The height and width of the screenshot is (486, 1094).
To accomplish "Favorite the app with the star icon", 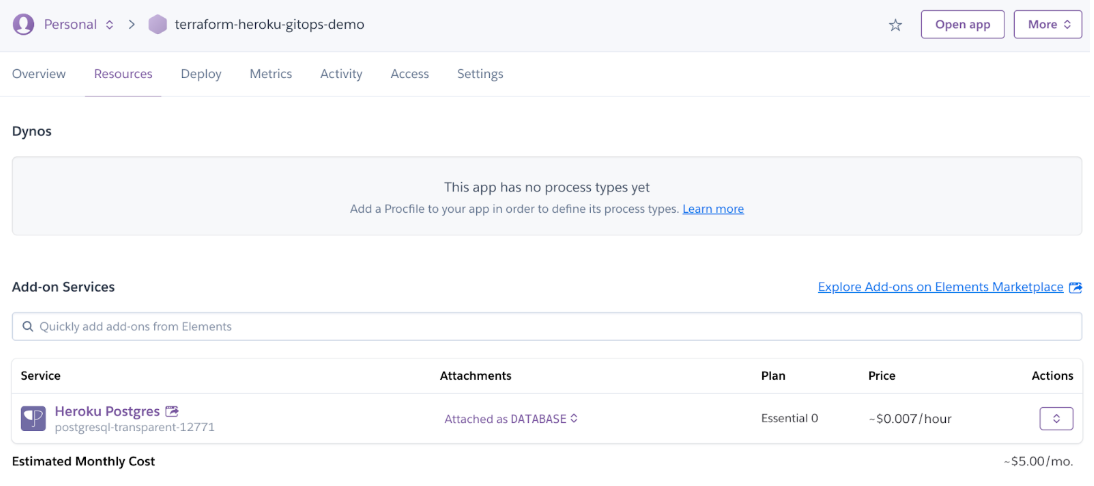I will click(x=895, y=25).
